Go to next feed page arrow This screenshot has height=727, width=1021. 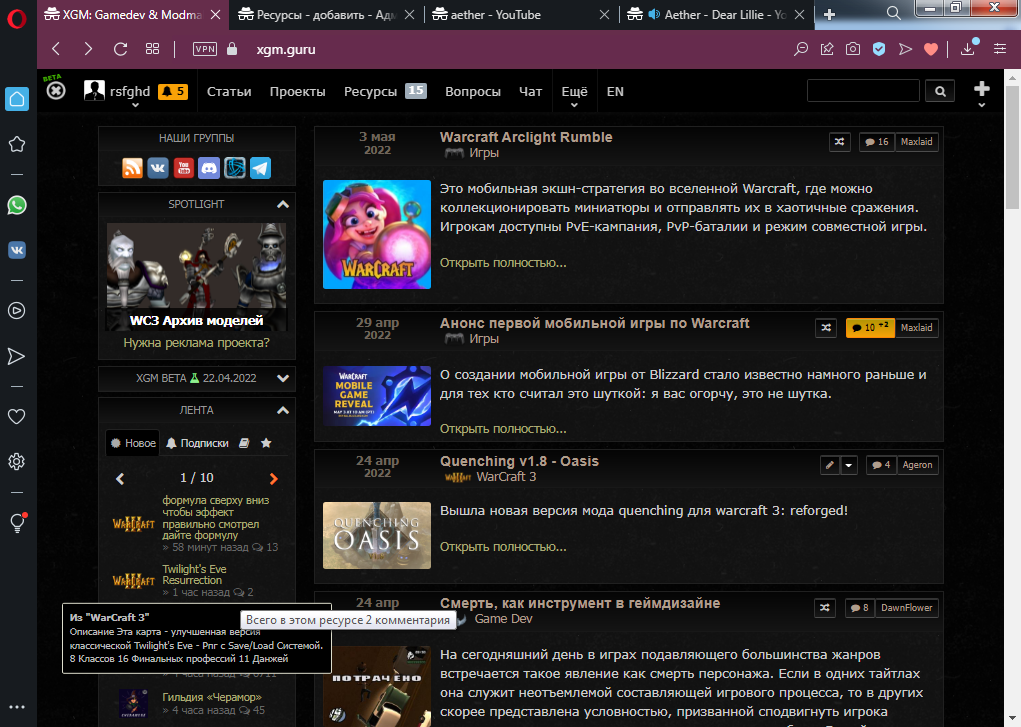273,479
